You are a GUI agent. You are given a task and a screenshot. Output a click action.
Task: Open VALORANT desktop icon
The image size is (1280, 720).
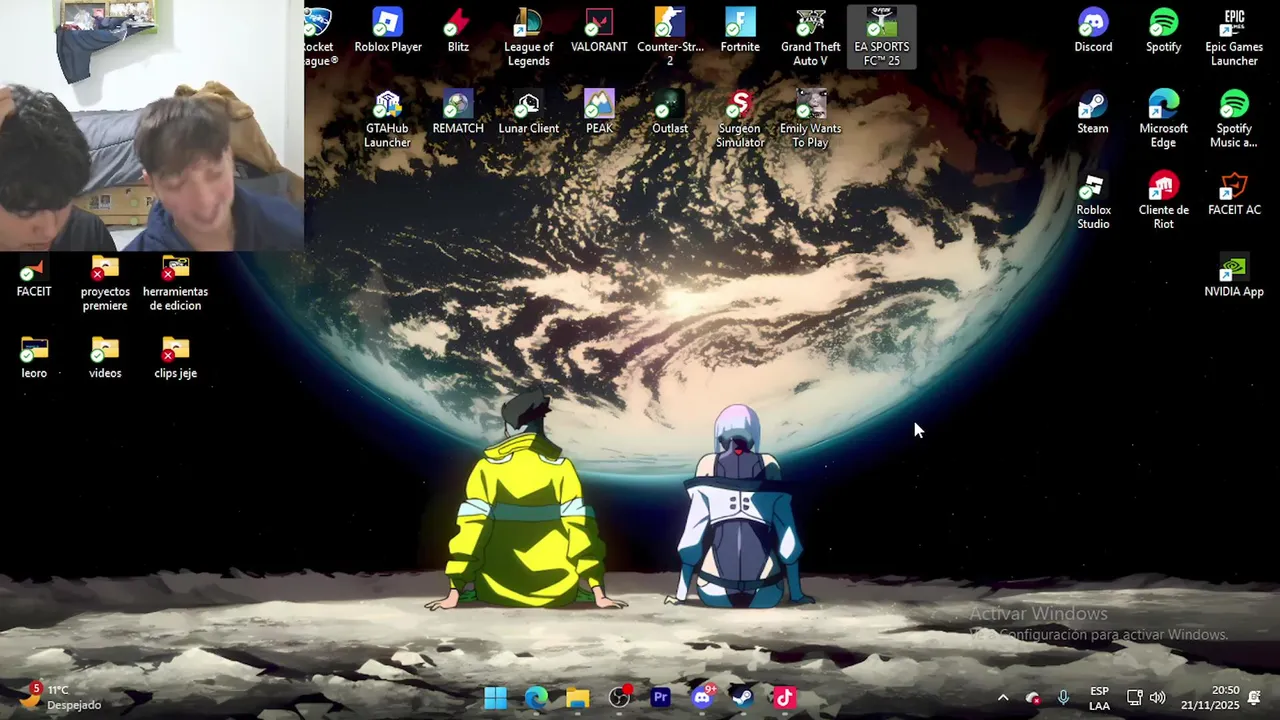599,32
